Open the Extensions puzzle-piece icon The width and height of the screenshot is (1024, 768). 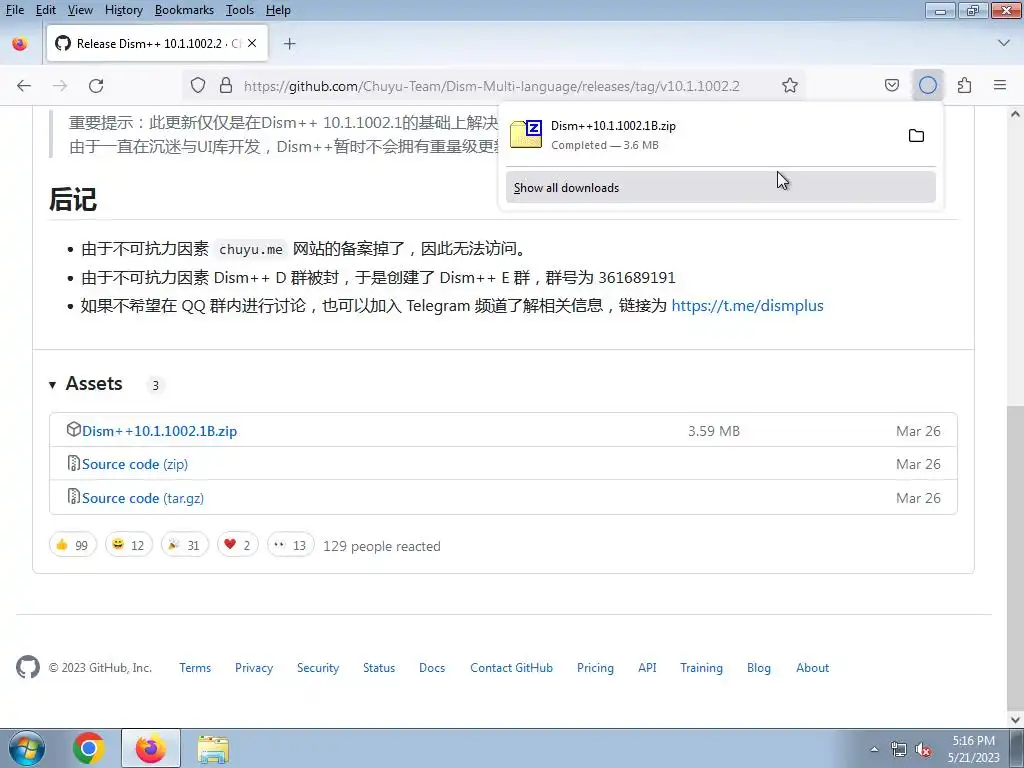[964, 86]
